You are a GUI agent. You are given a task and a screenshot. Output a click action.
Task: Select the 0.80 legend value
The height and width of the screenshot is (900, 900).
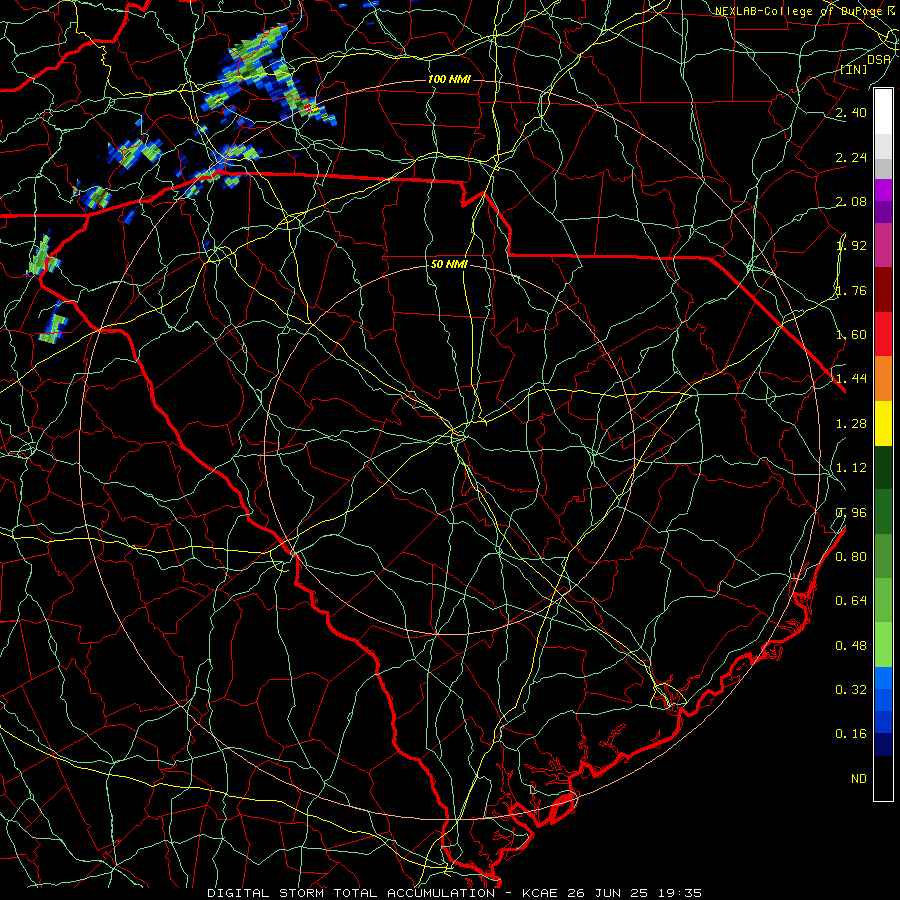851,557
